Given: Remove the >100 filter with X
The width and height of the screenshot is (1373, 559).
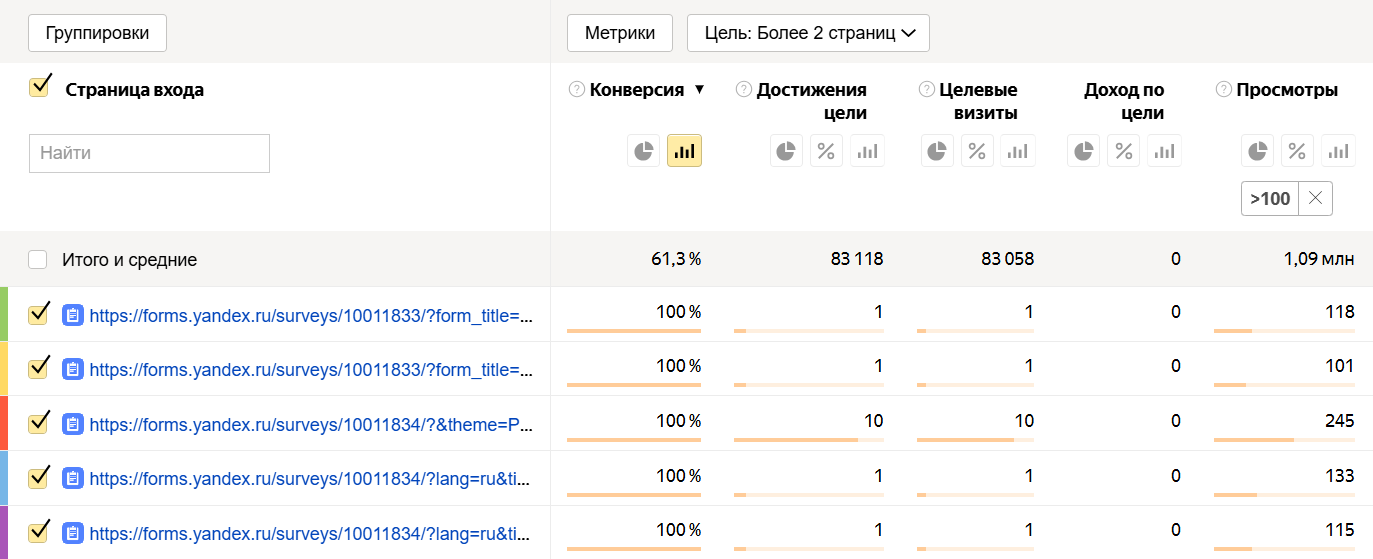Looking at the screenshot, I should [x=1315, y=198].
